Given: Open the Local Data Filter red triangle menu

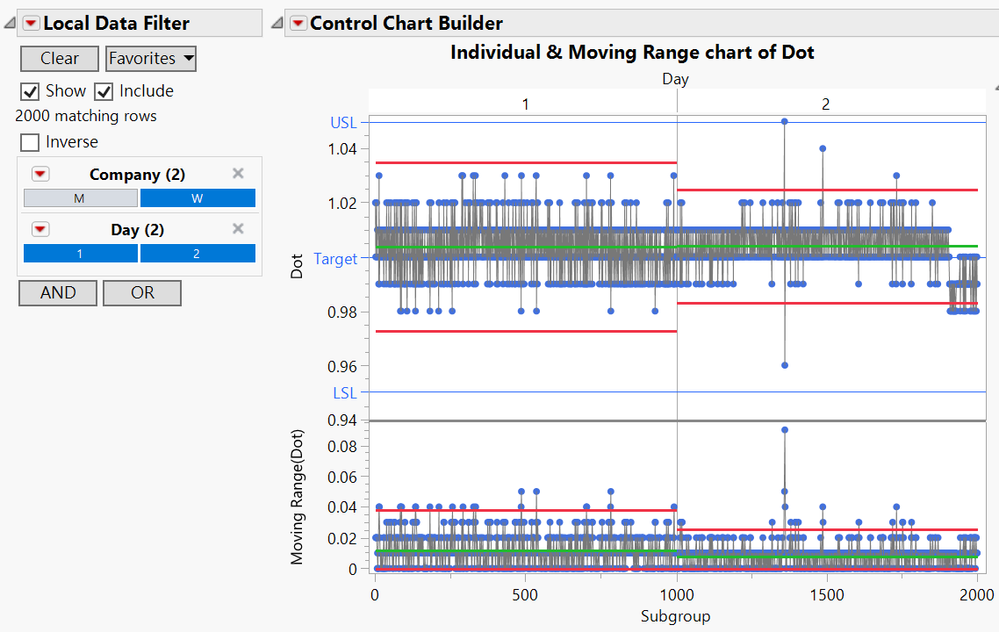Looking at the screenshot, I should click(30, 24).
